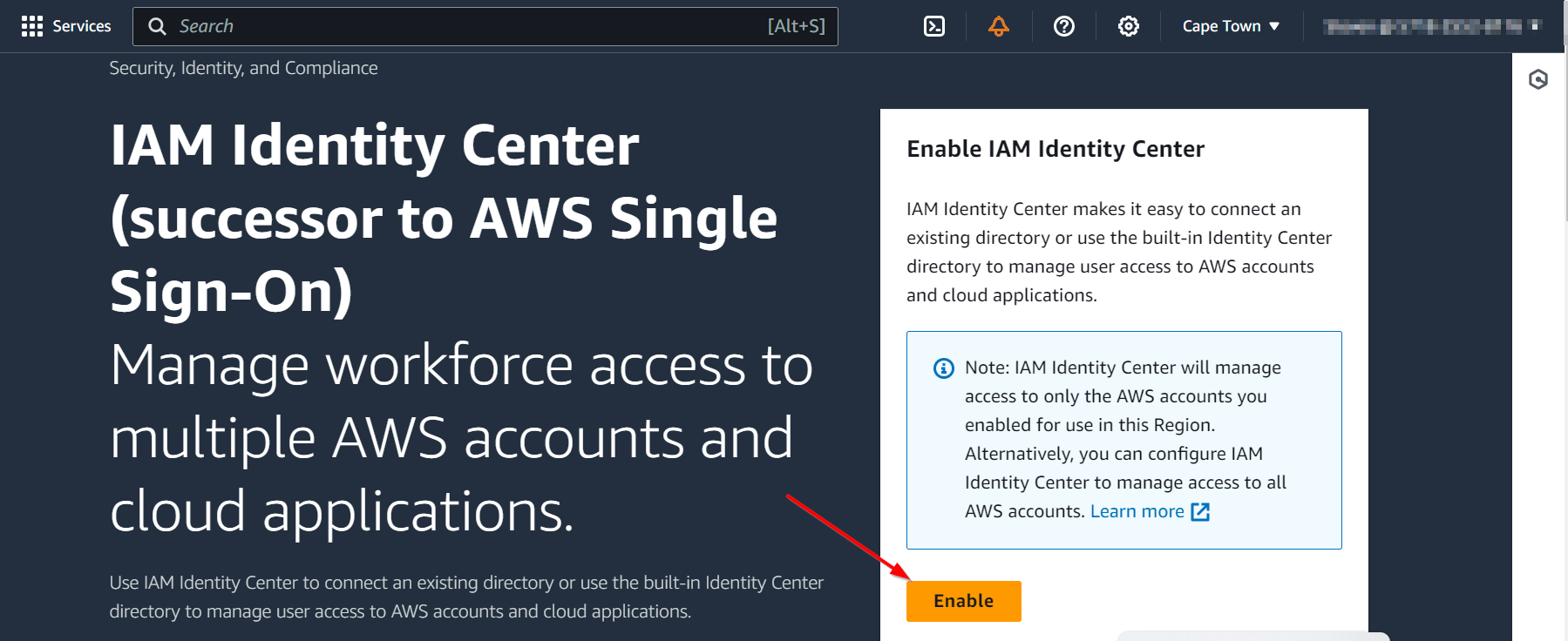Open the hexagon side panel icon at right

click(x=1538, y=80)
